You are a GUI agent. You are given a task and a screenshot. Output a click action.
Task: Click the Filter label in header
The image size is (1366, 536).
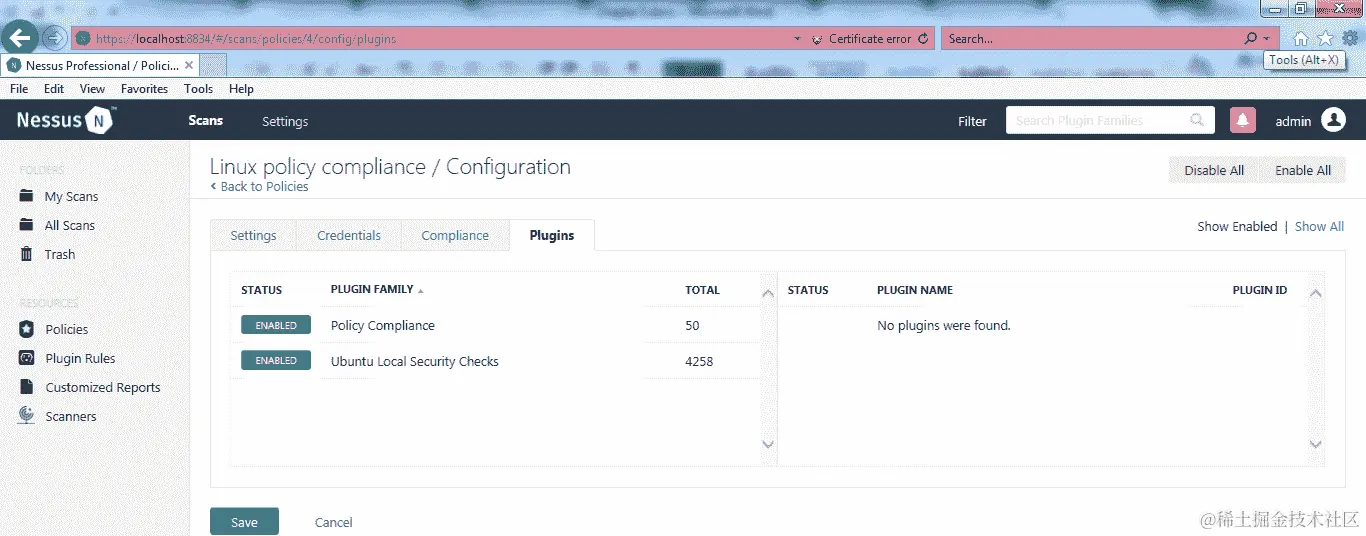pos(972,121)
